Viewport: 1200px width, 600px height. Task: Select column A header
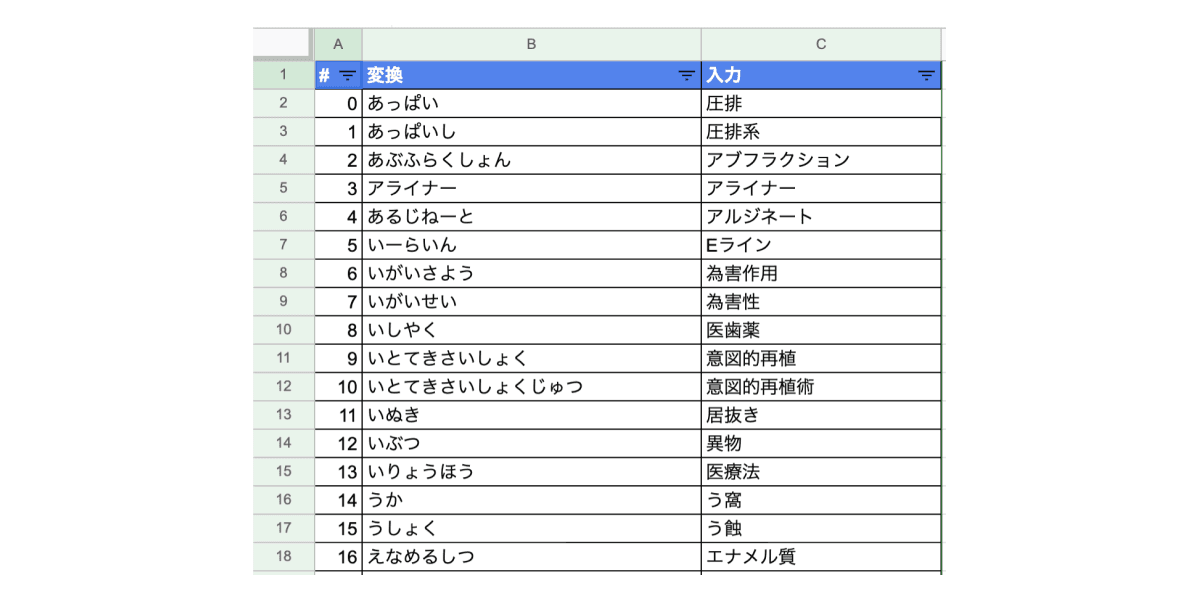[x=338, y=44]
